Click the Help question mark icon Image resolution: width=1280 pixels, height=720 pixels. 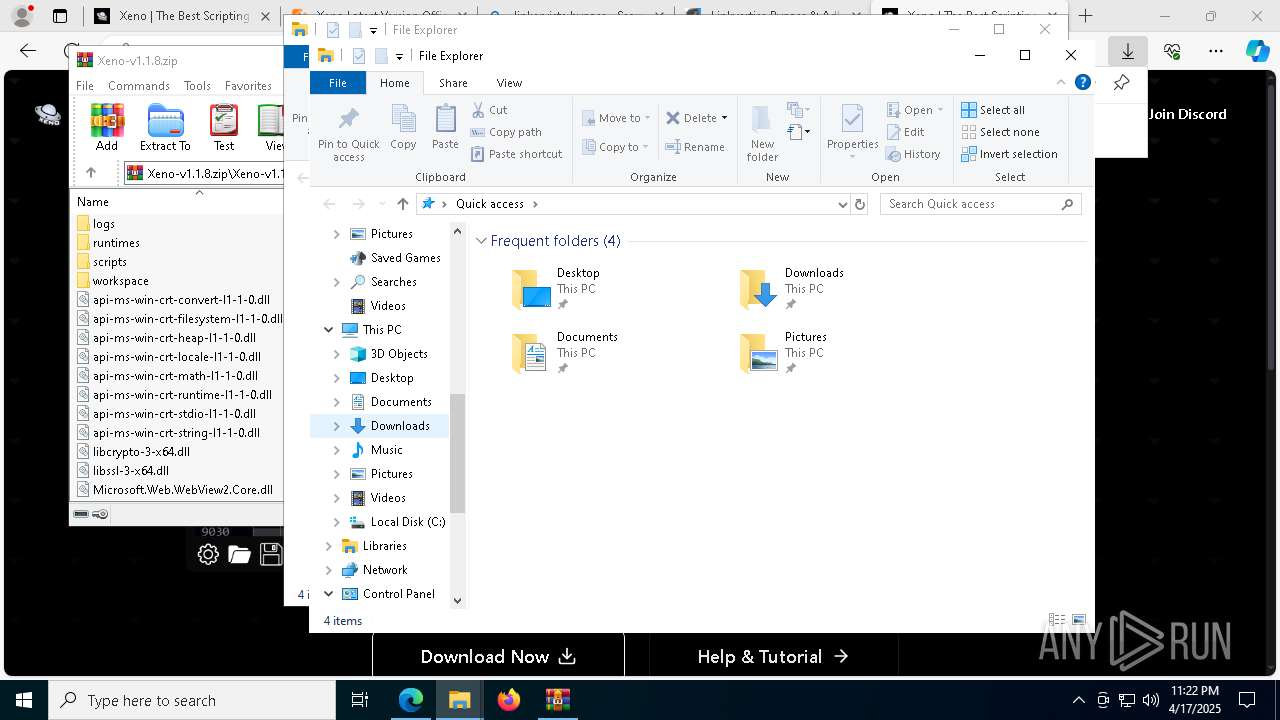(1082, 83)
